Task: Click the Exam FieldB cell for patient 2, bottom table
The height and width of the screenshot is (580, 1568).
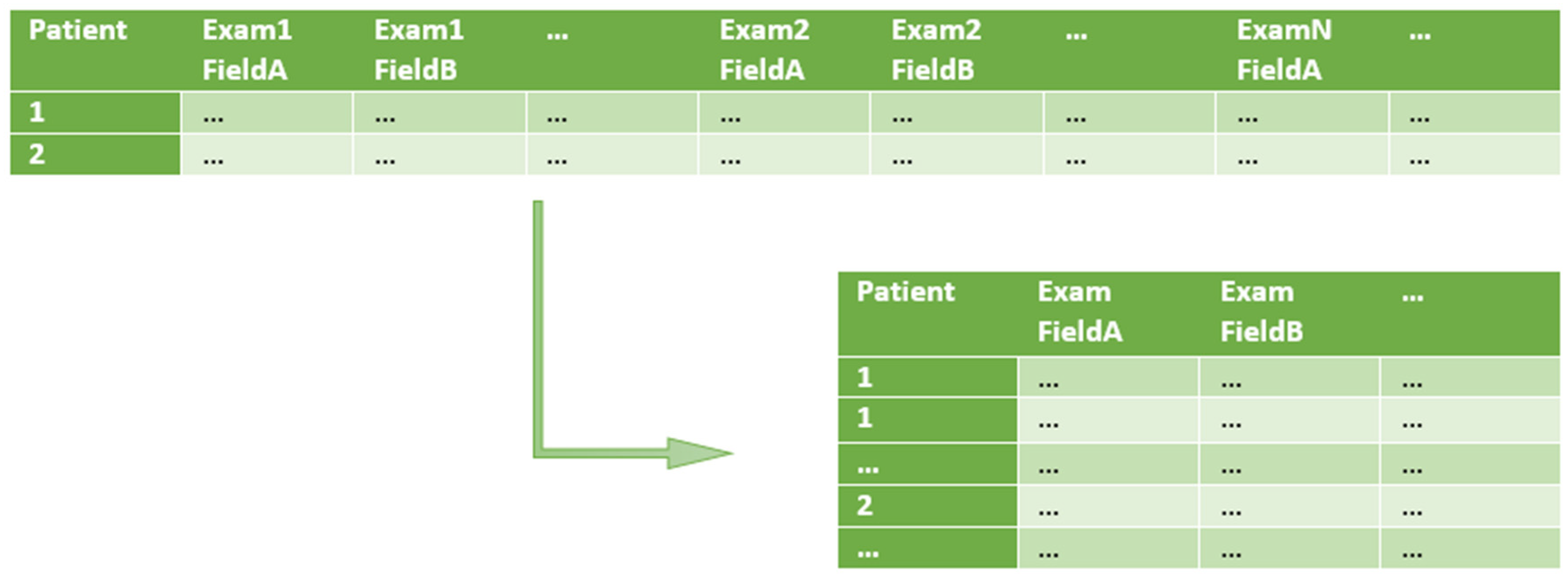Action: point(1289,506)
